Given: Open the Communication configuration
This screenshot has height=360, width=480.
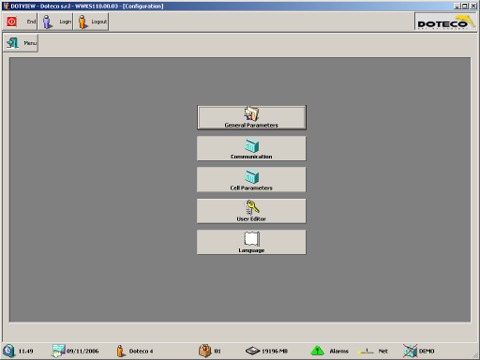Looking at the screenshot, I should [x=251, y=148].
